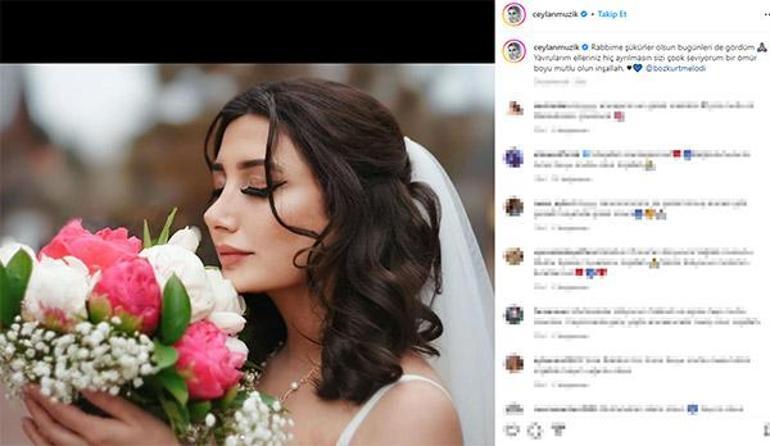Open the avatar beside the caption text
This screenshot has height=446, width=770.
(x=514, y=51)
